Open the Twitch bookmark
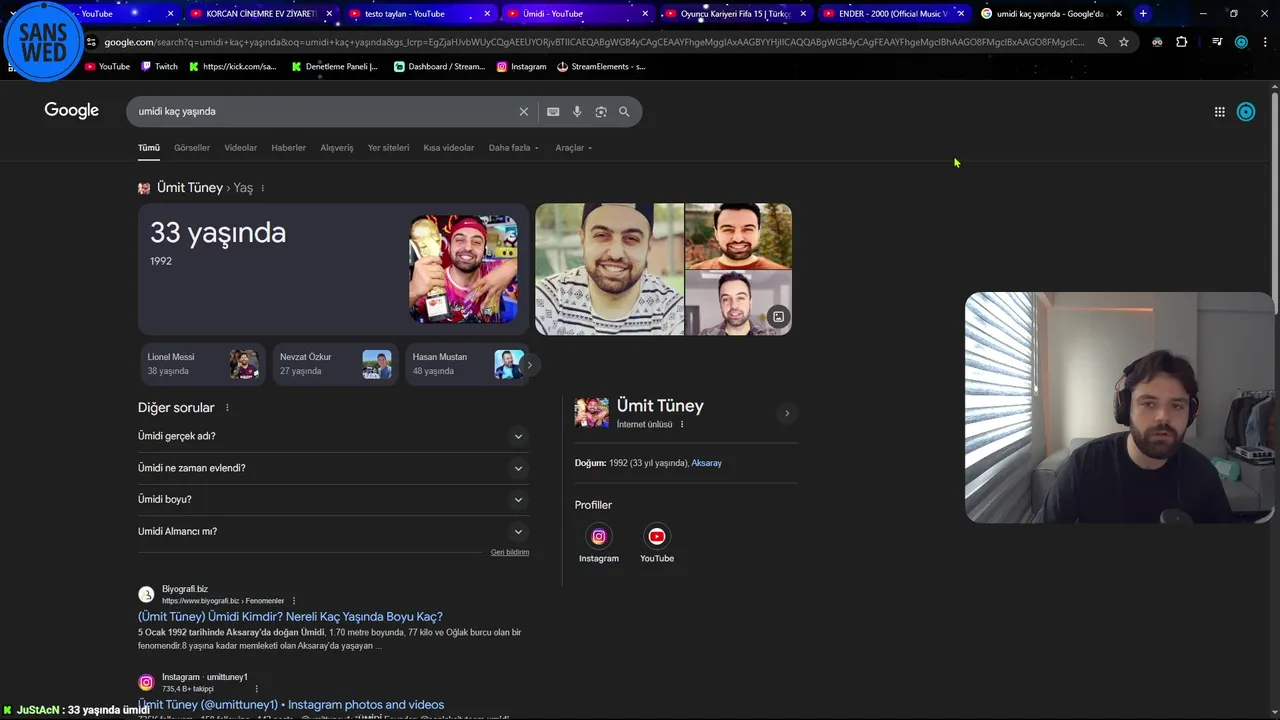 click(159, 67)
